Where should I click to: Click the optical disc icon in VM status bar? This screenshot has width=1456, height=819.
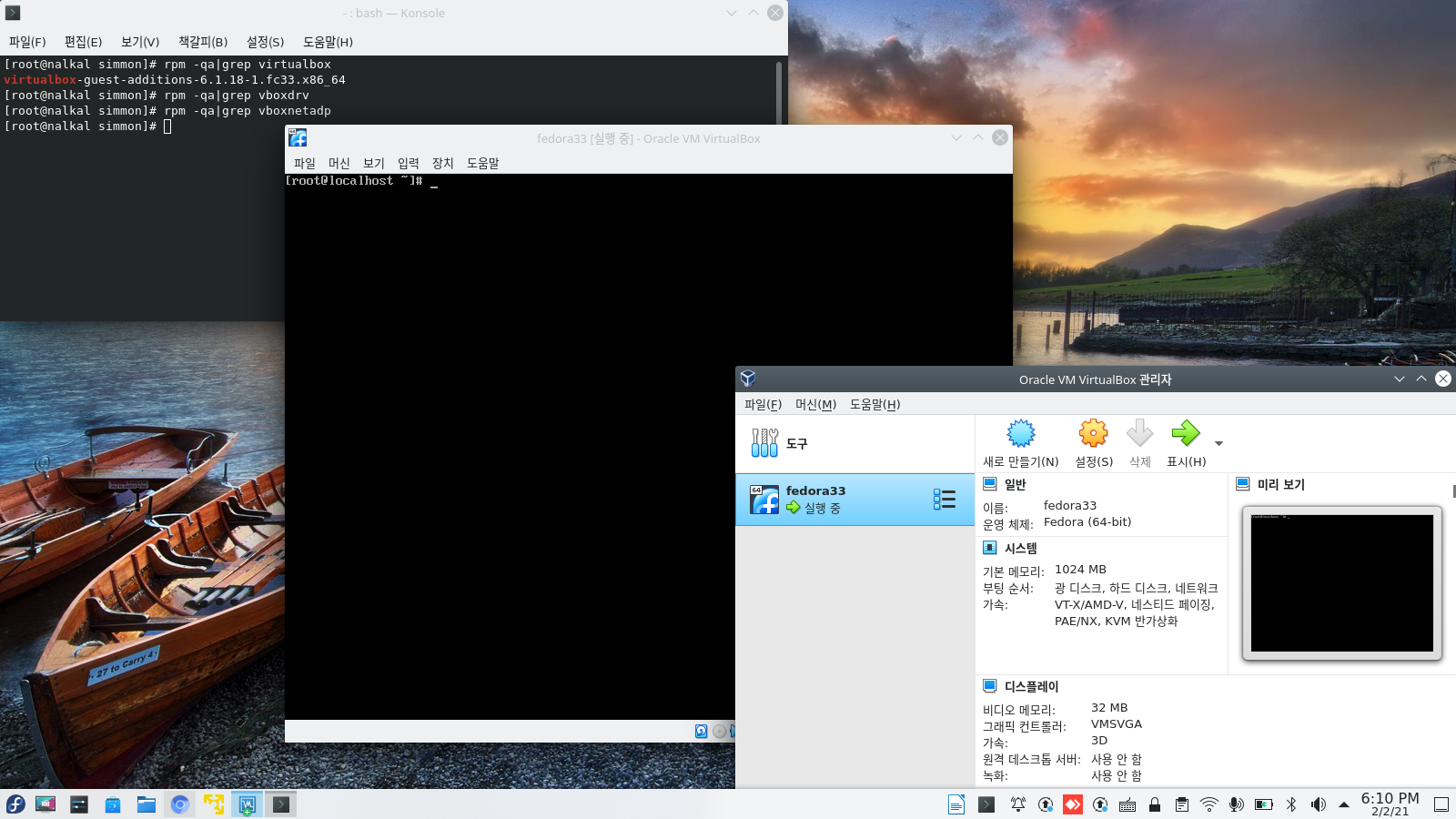pyautogui.click(x=720, y=731)
